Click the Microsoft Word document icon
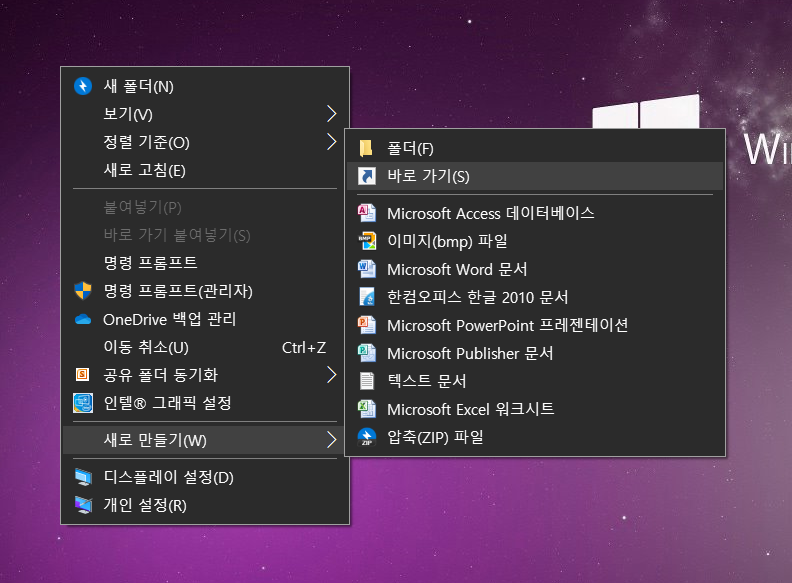The image size is (792, 583). [367, 269]
